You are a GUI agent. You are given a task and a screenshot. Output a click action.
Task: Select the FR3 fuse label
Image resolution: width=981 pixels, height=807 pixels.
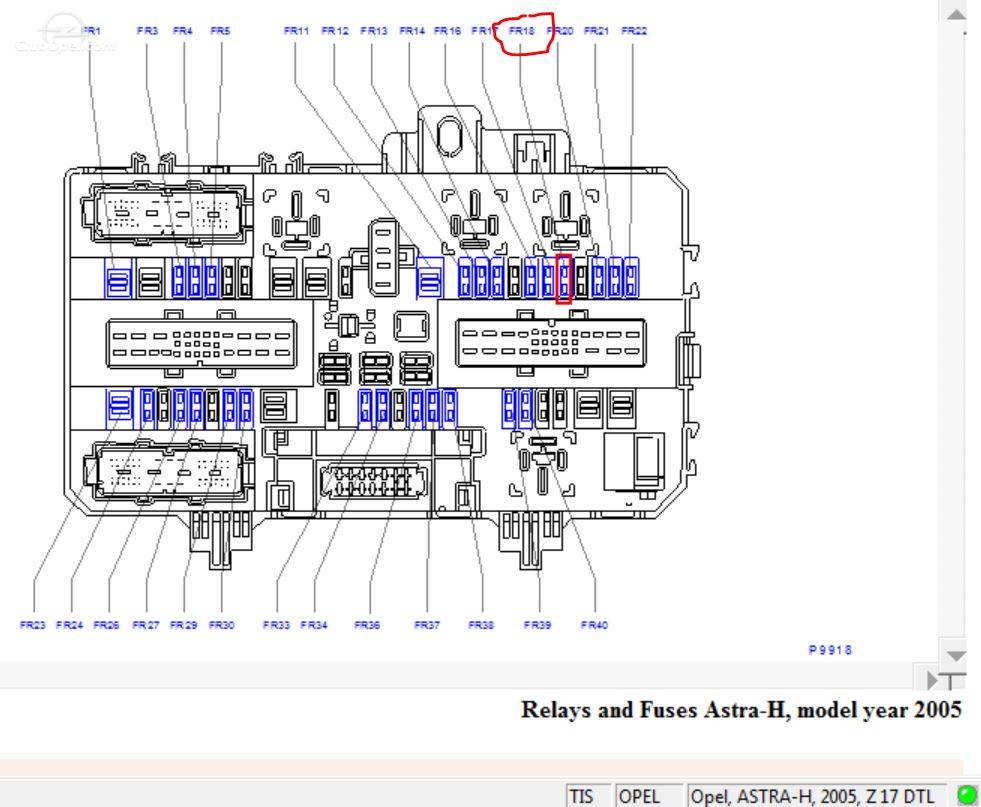click(147, 30)
